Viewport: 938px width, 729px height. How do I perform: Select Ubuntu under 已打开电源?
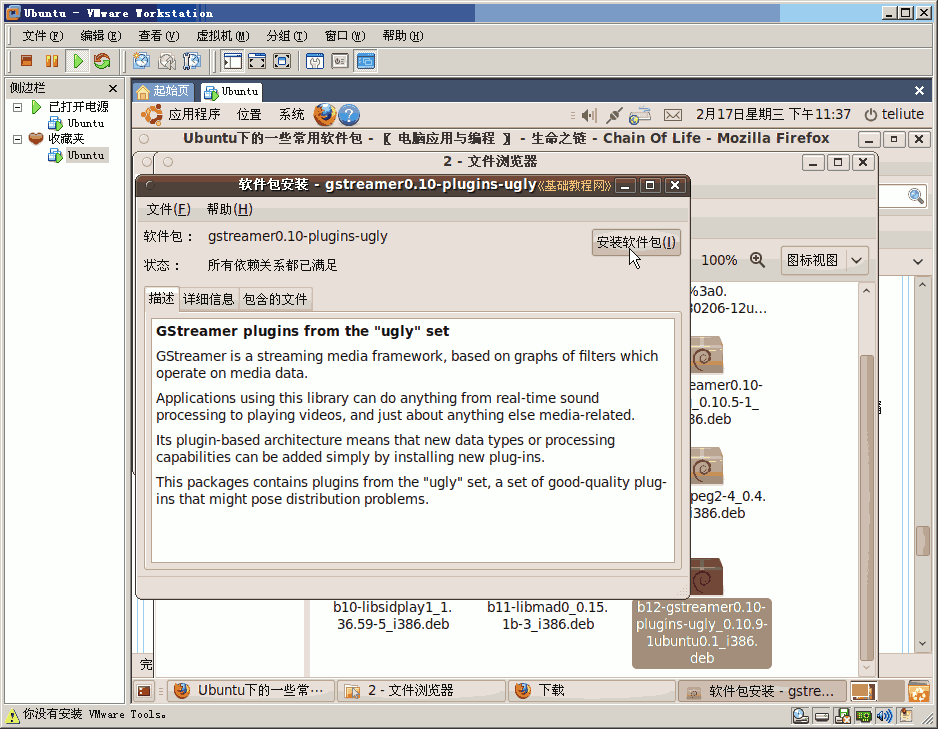[86, 123]
